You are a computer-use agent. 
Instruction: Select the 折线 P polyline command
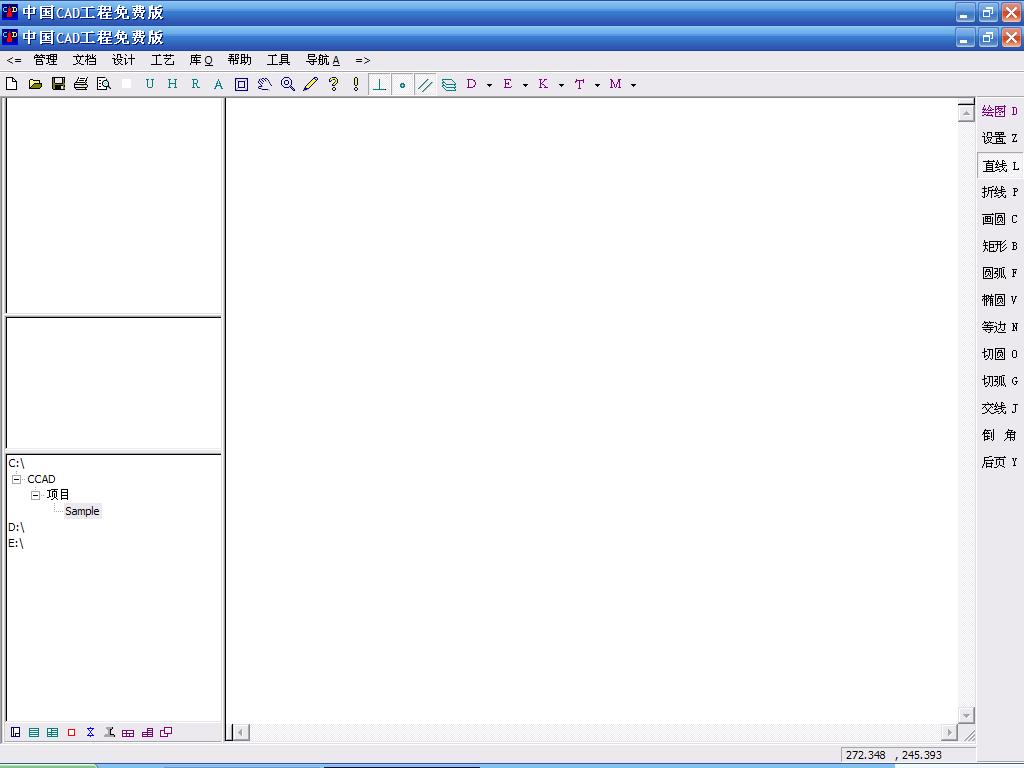[999, 192]
